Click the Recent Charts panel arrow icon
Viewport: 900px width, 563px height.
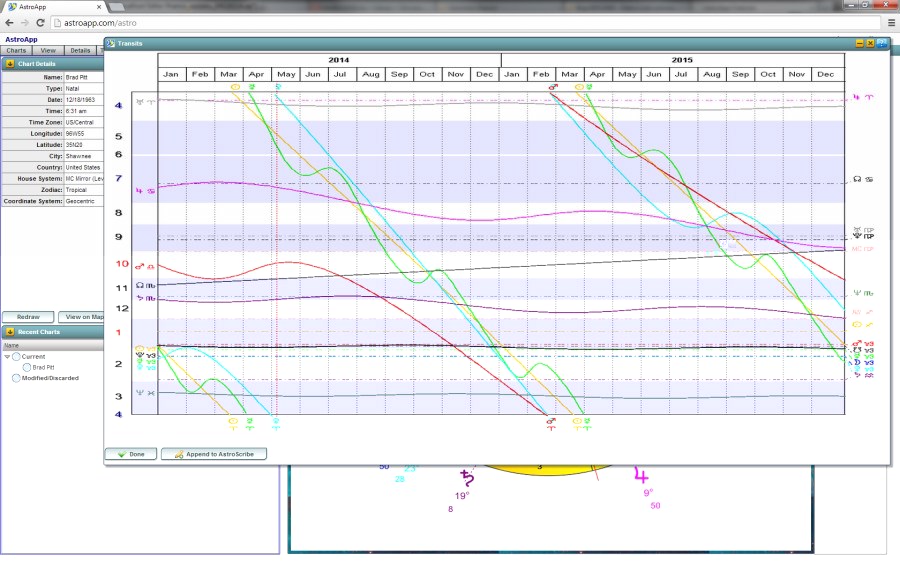(9, 332)
